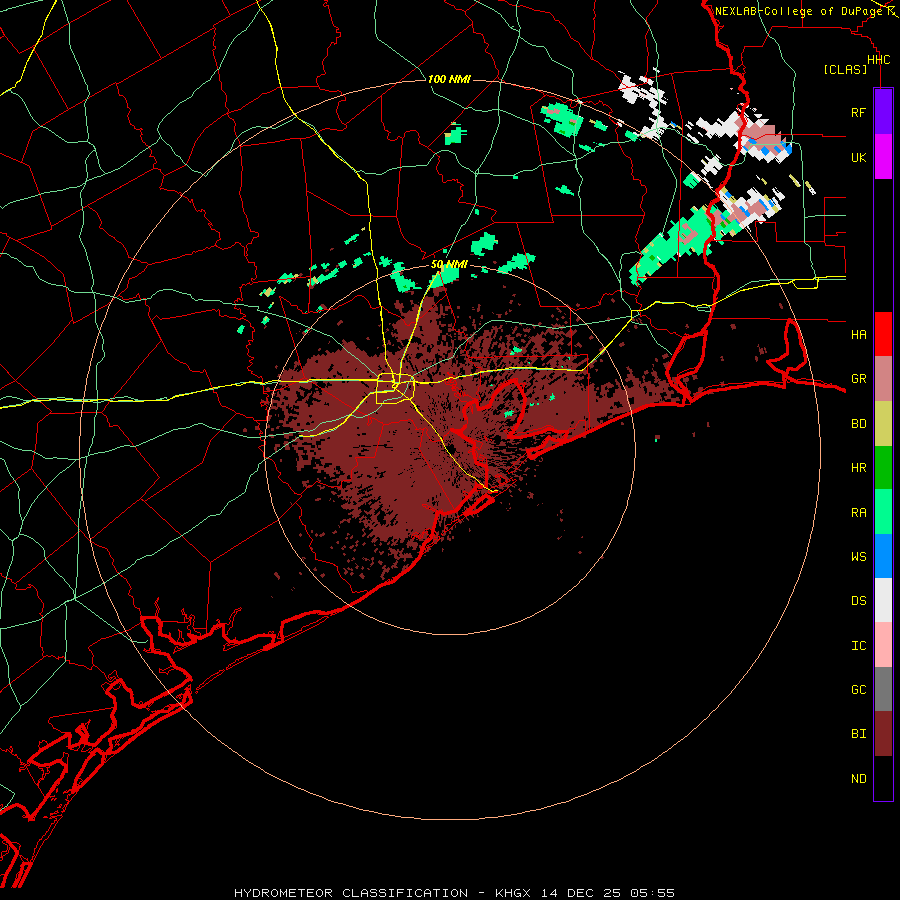Click the white DS dry snow swatch

click(883, 600)
